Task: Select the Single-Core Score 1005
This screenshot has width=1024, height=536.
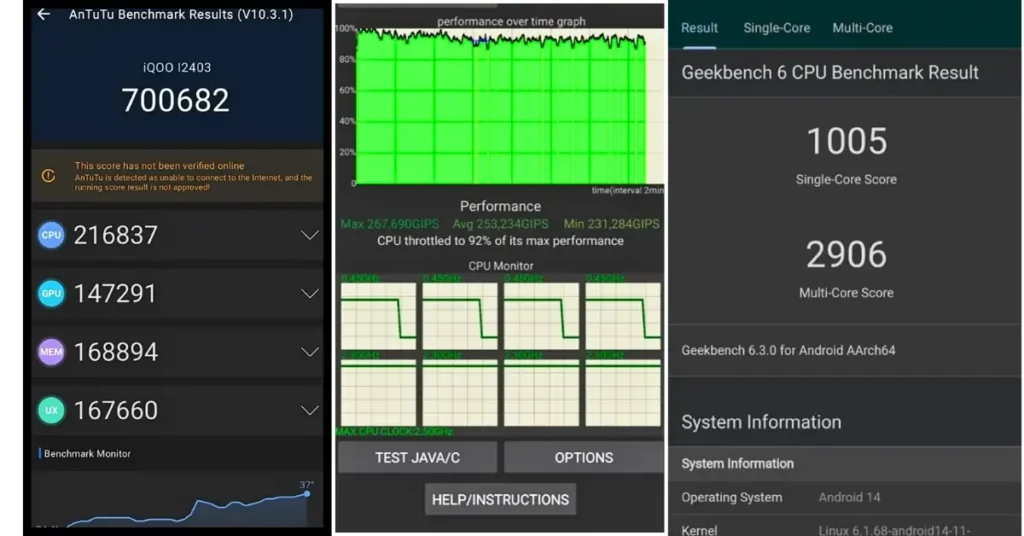Action: (x=846, y=141)
